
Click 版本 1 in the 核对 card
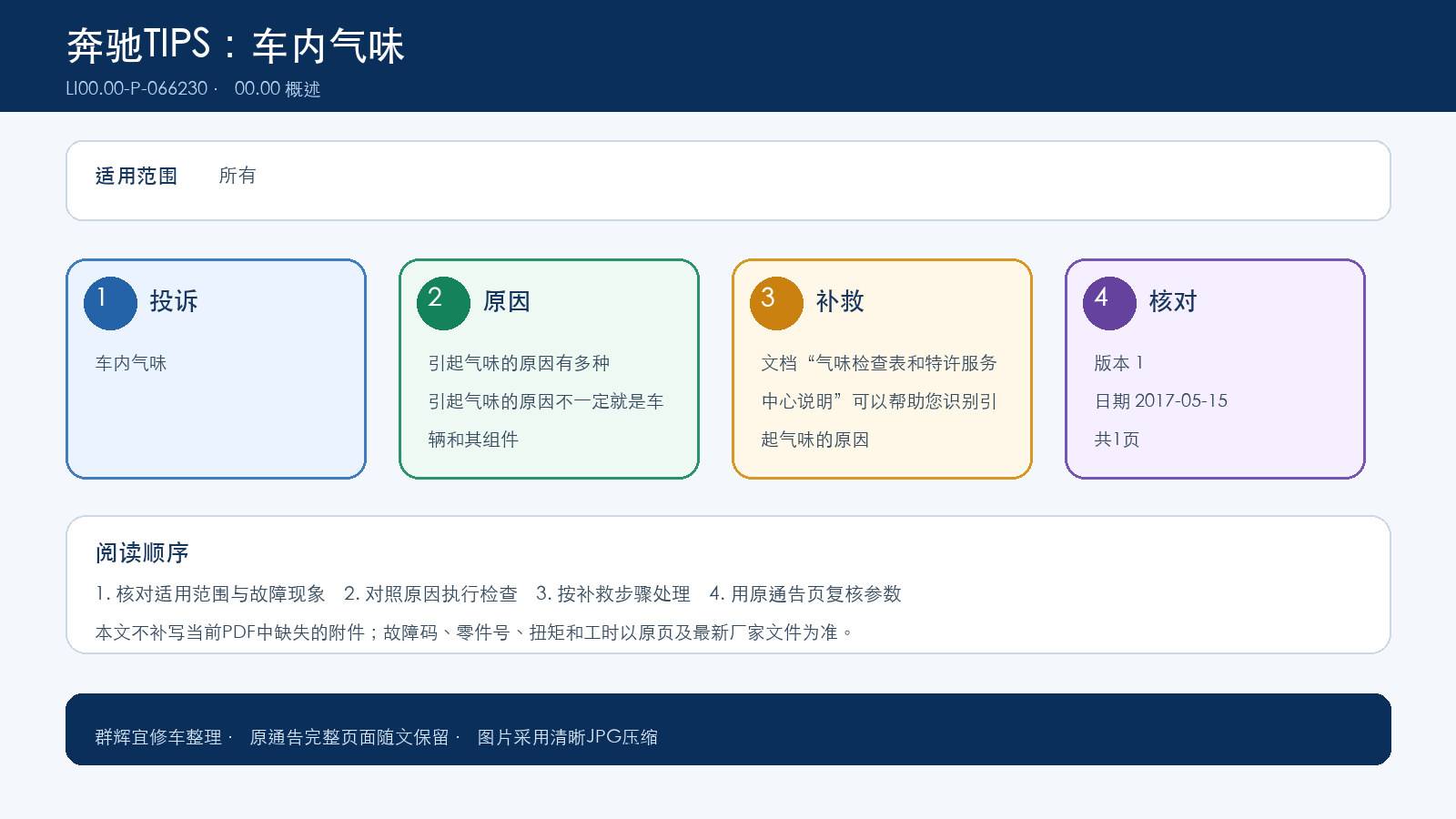coord(1118,363)
